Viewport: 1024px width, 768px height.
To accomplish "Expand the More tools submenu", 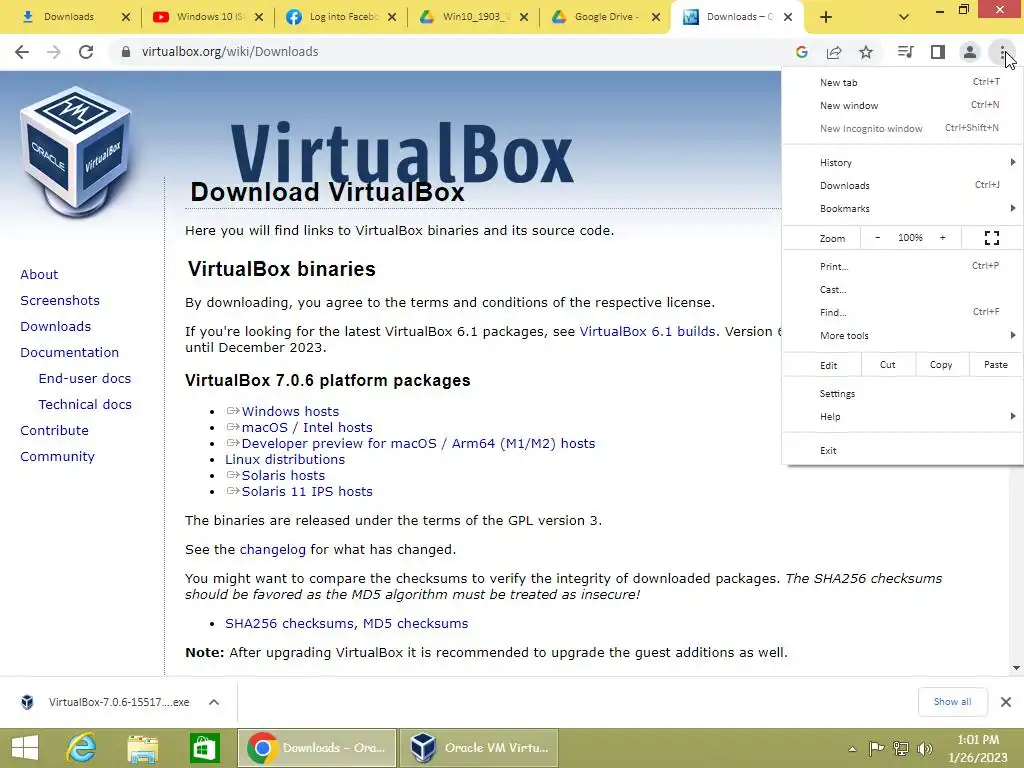I will (x=903, y=336).
